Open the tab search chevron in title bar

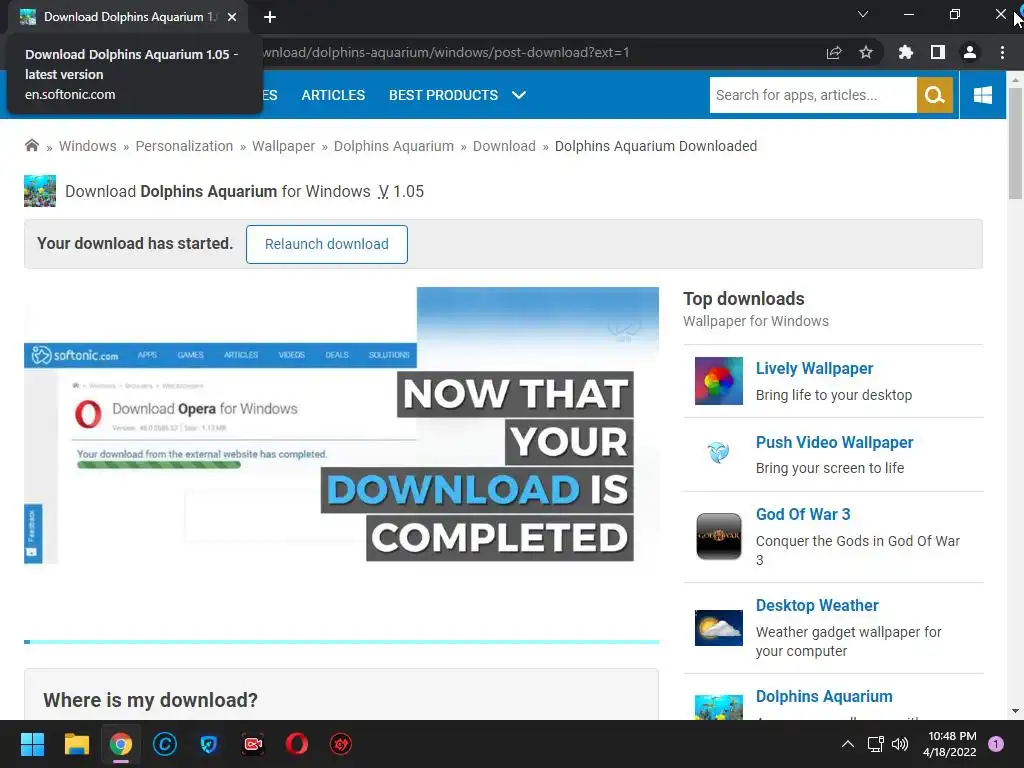[x=863, y=14]
